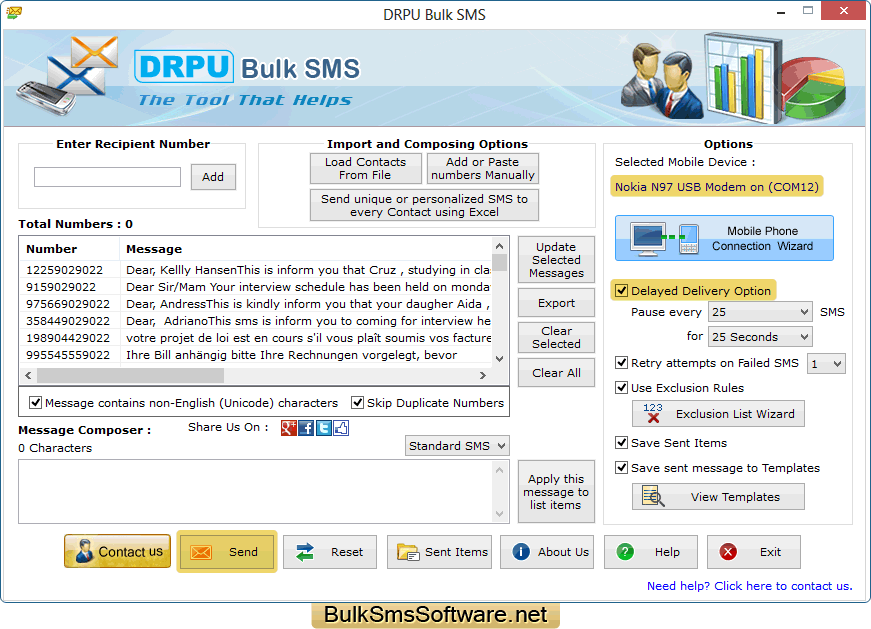This screenshot has height=629, width=871.
Task: Click the folder icon on Sent Items
Action: [x=408, y=552]
